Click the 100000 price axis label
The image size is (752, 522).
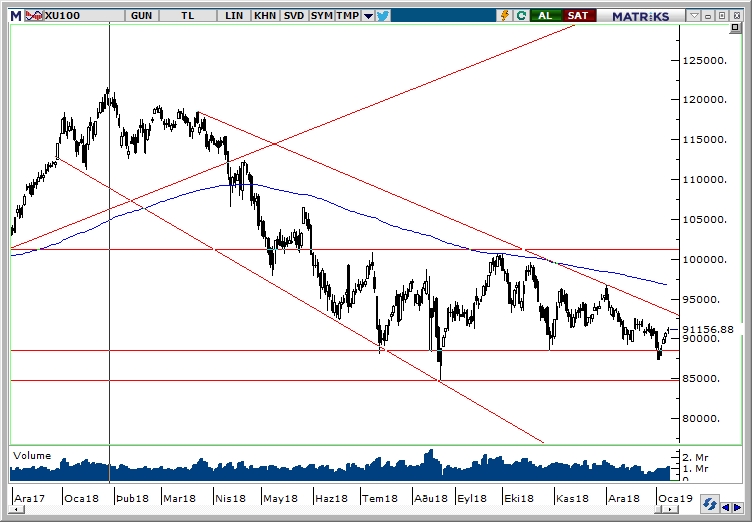(705, 260)
